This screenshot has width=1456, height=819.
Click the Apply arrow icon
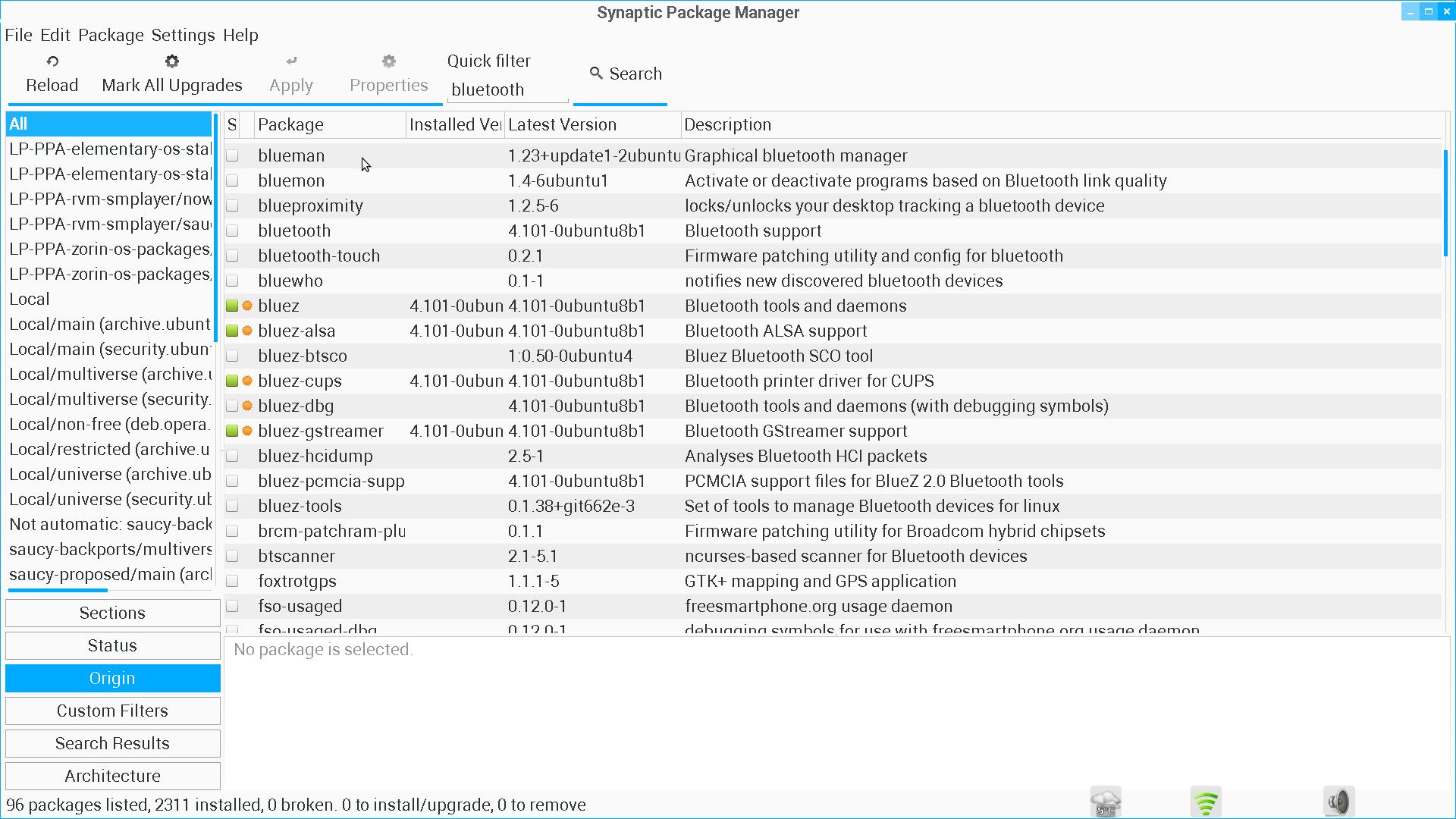[291, 61]
